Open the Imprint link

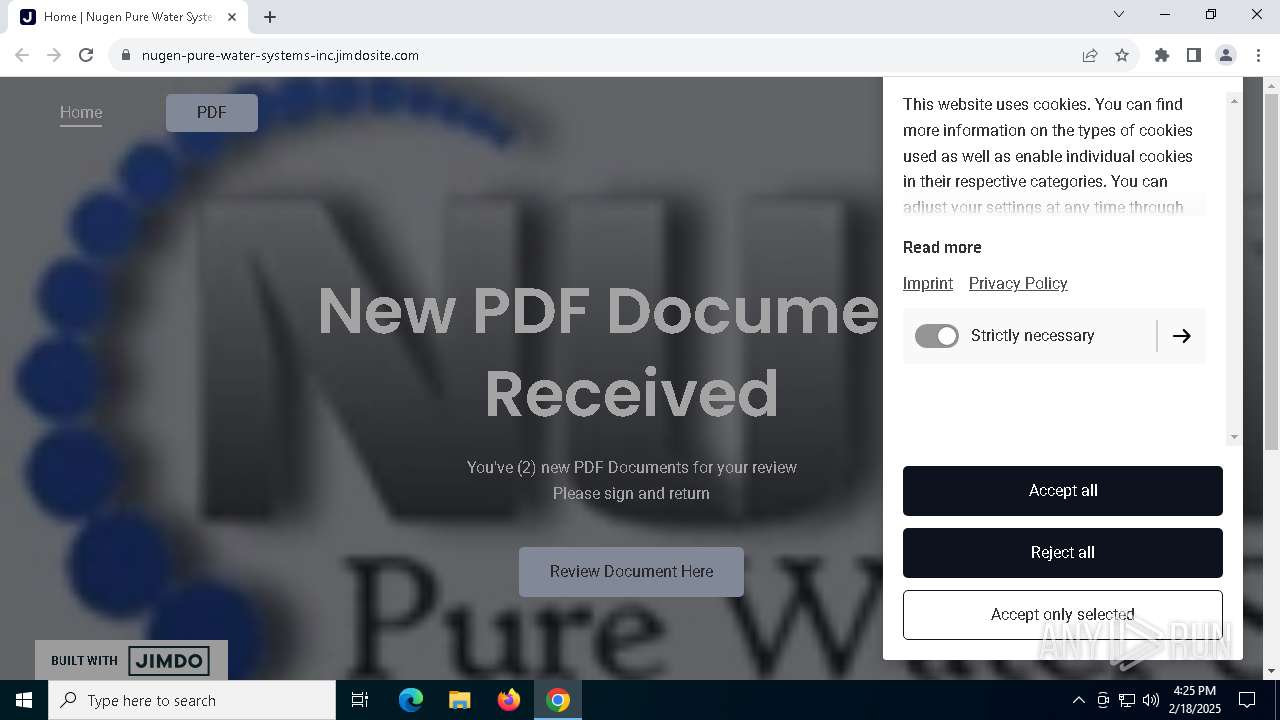point(928,283)
